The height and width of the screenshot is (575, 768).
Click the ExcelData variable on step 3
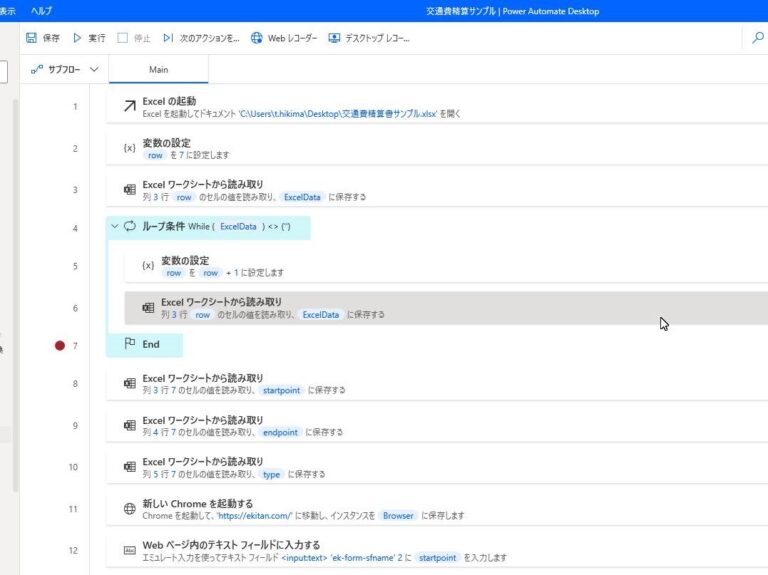pos(302,197)
